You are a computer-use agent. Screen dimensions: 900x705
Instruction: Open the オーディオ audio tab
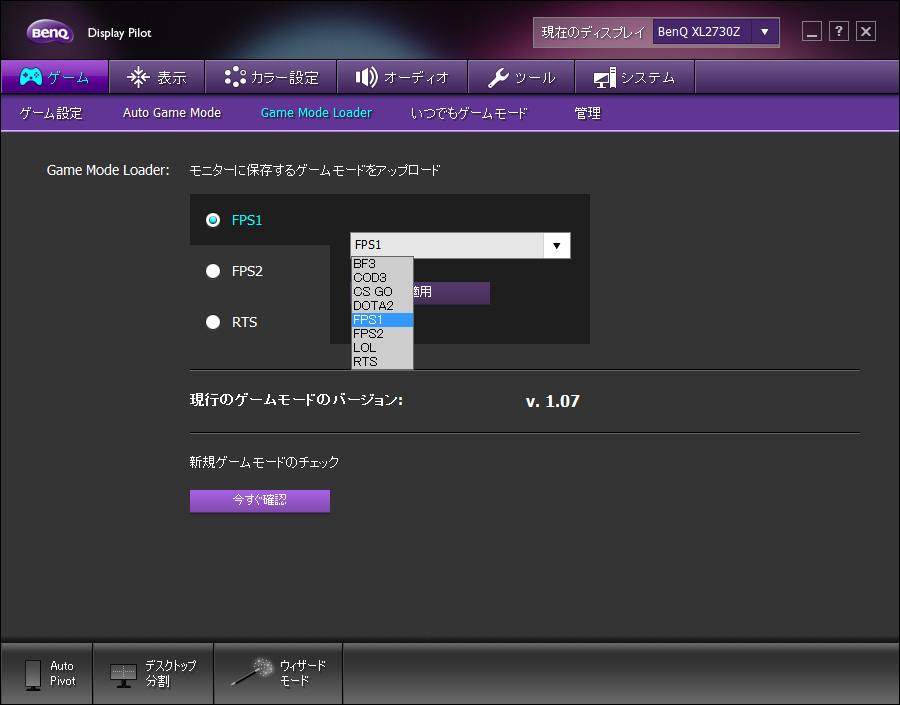click(402, 77)
